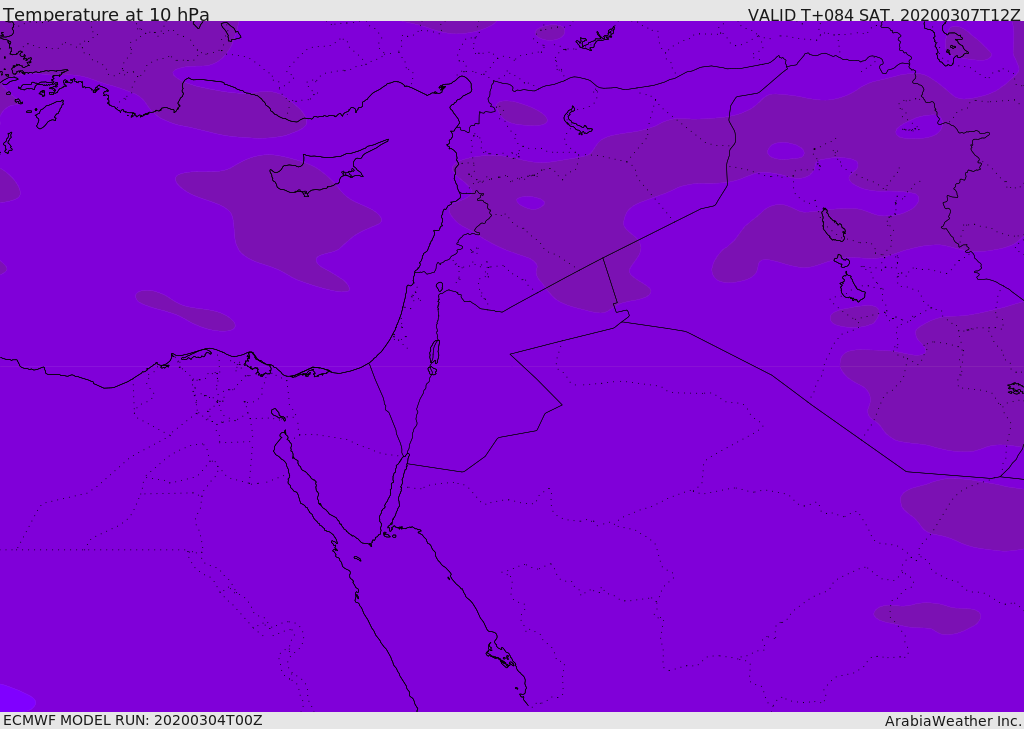Click the 'ECMWF MODEL RUN: 20200304T00Z' text
Image resolution: width=1024 pixels, height=729 pixels.
click(x=133, y=720)
